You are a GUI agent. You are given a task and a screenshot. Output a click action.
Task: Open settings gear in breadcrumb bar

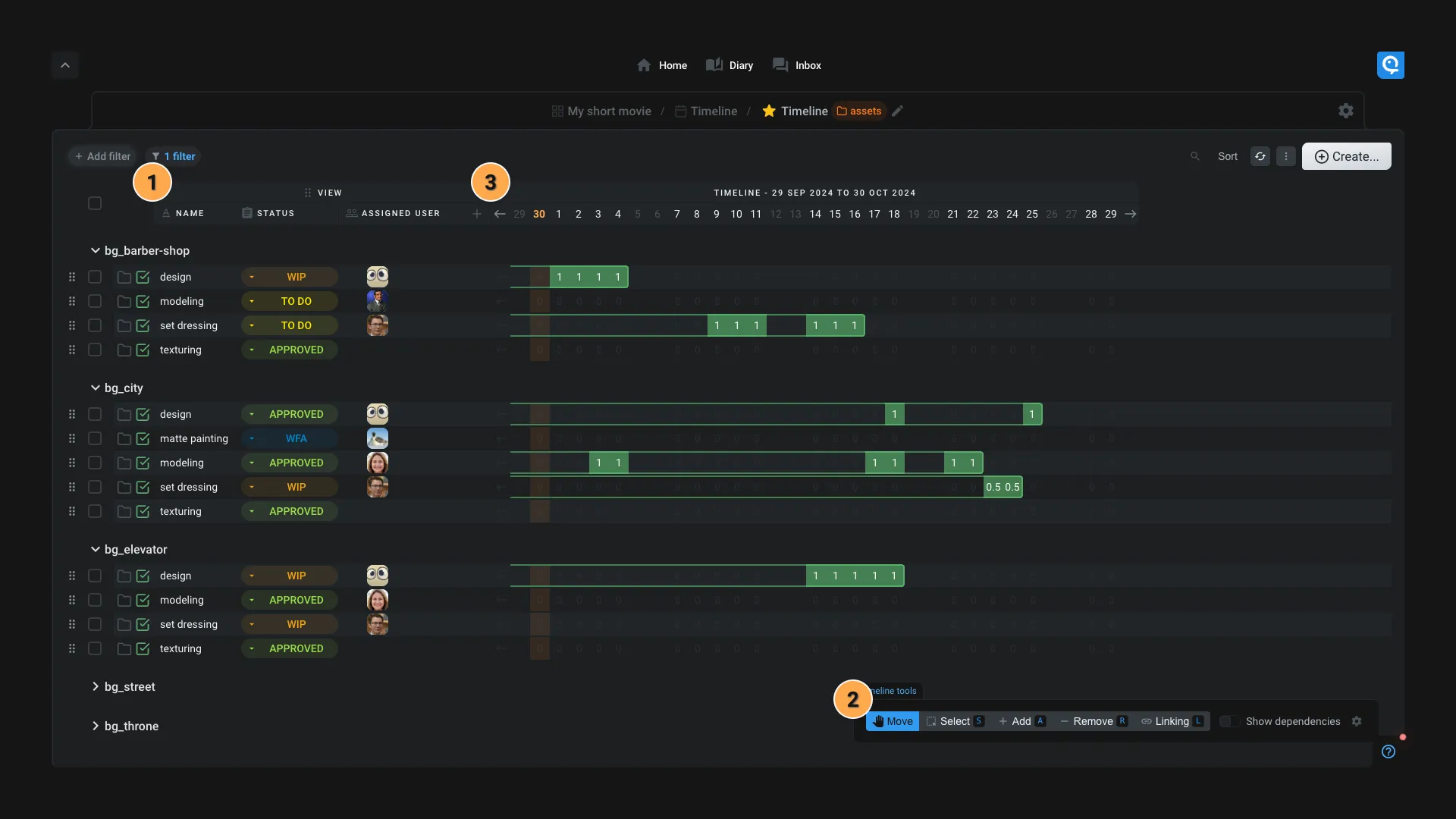click(1345, 111)
